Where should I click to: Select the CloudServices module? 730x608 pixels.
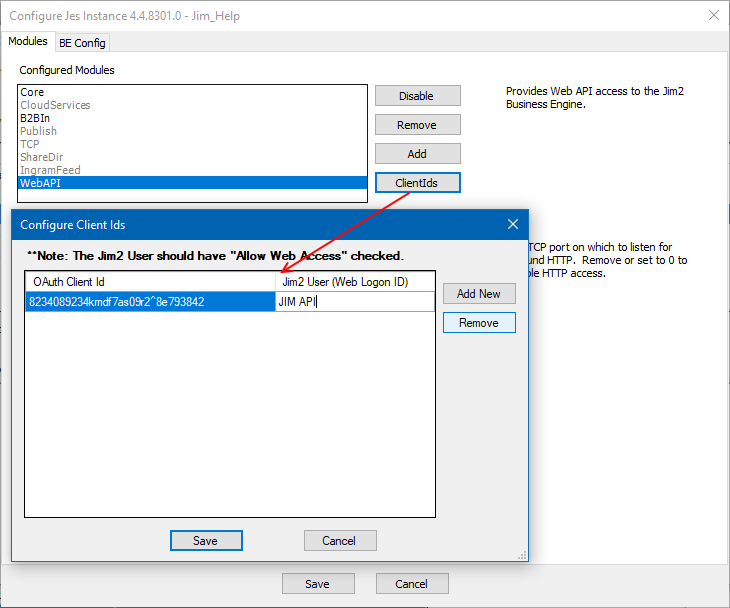(192, 105)
